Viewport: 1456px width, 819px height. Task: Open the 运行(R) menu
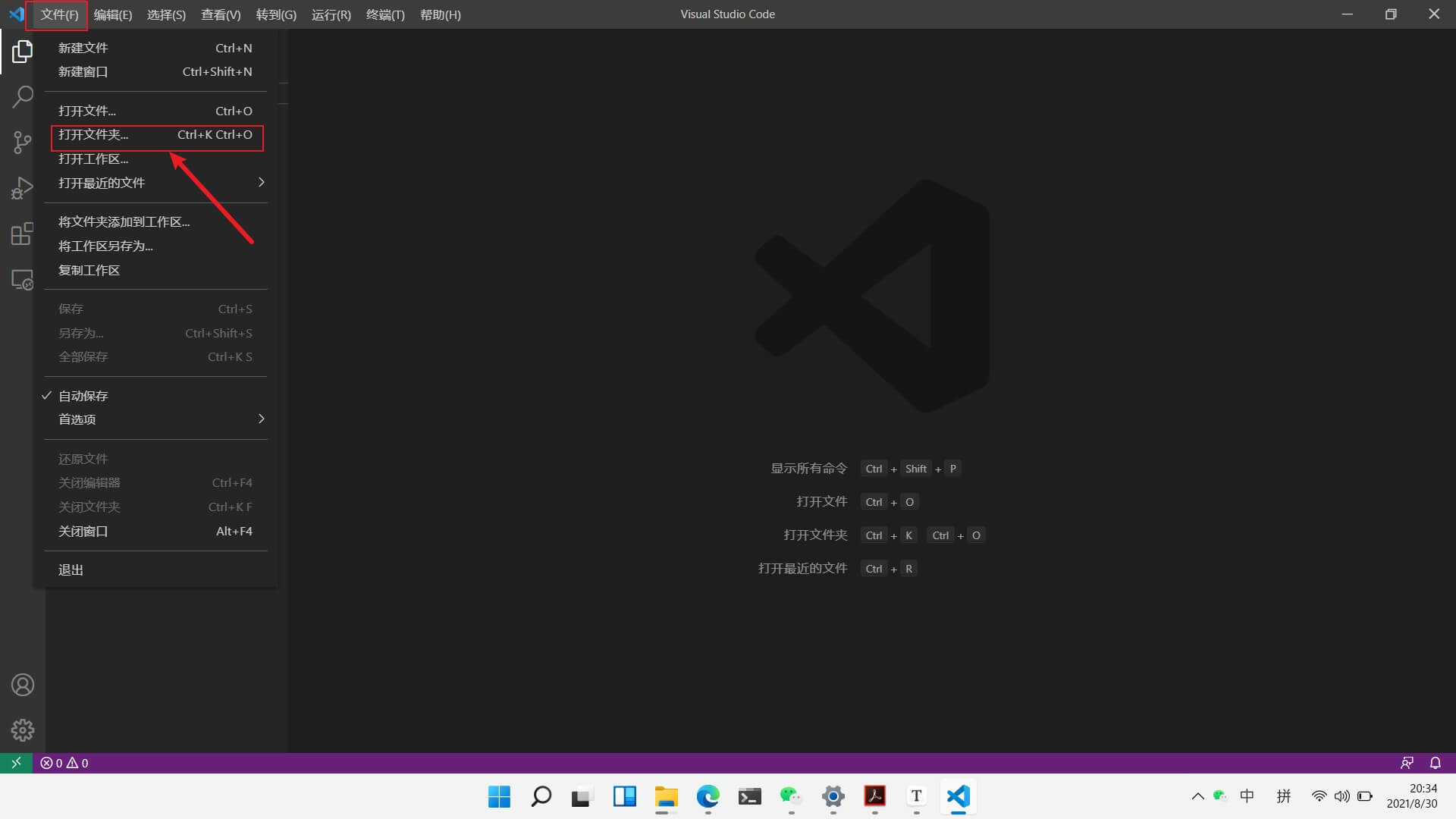pos(331,14)
